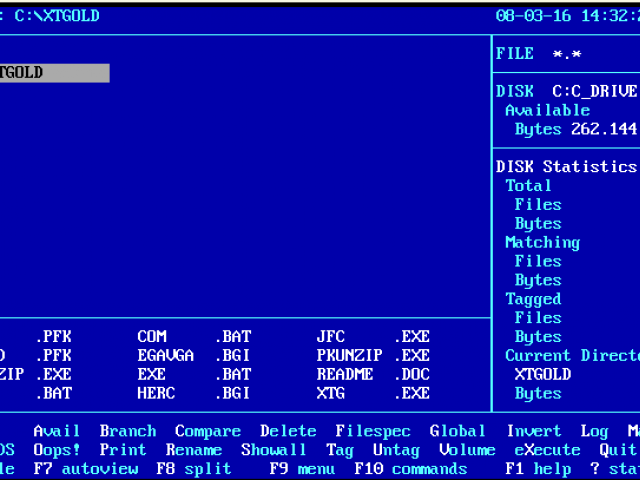Screen dimensions: 640x480
Task: Click the Invert command
Action: 534,431
